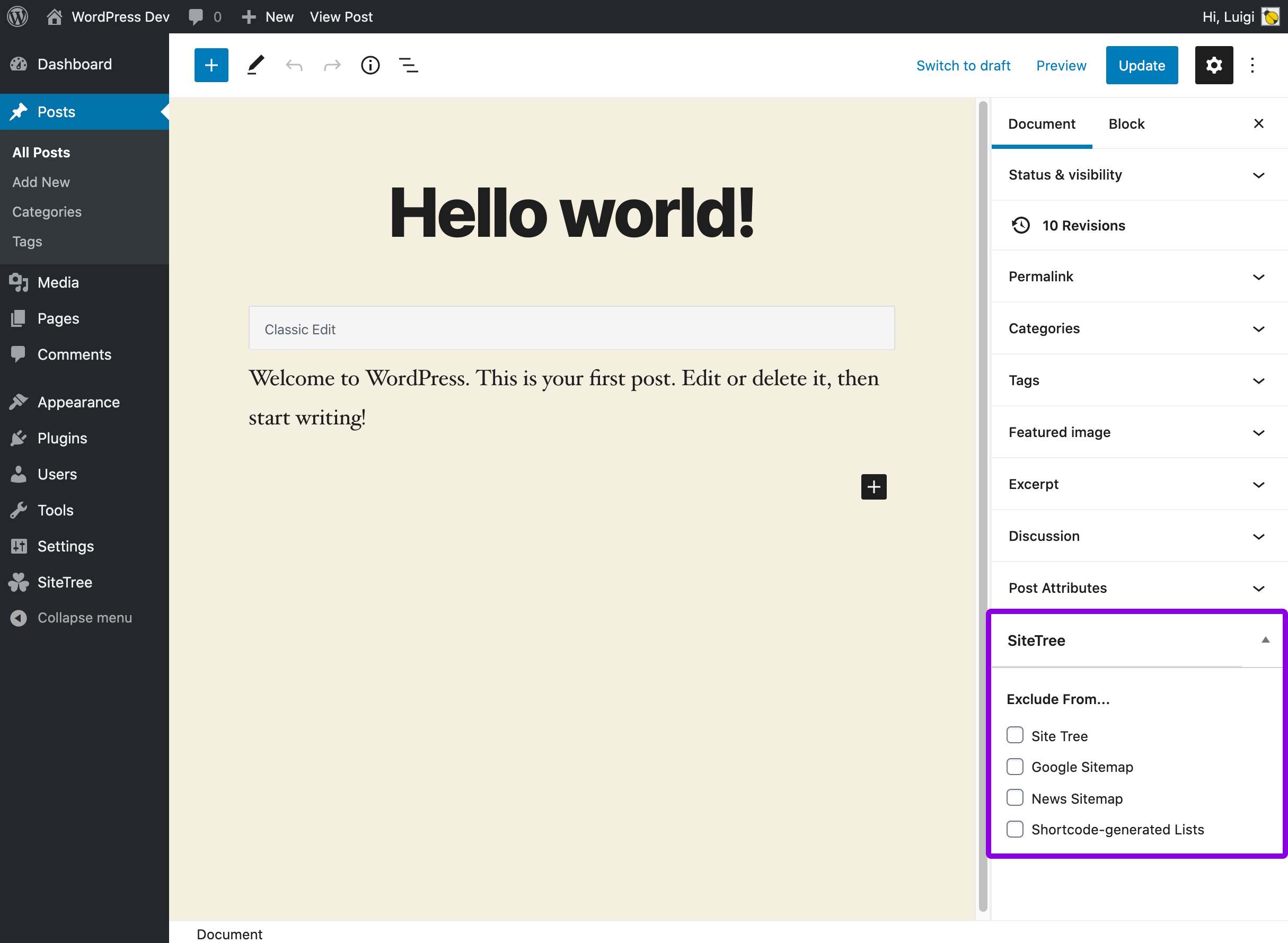Image resolution: width=1288 pixels, height=943 pixels.
Task: Select the pencil Tools icon
Action: 255,65
